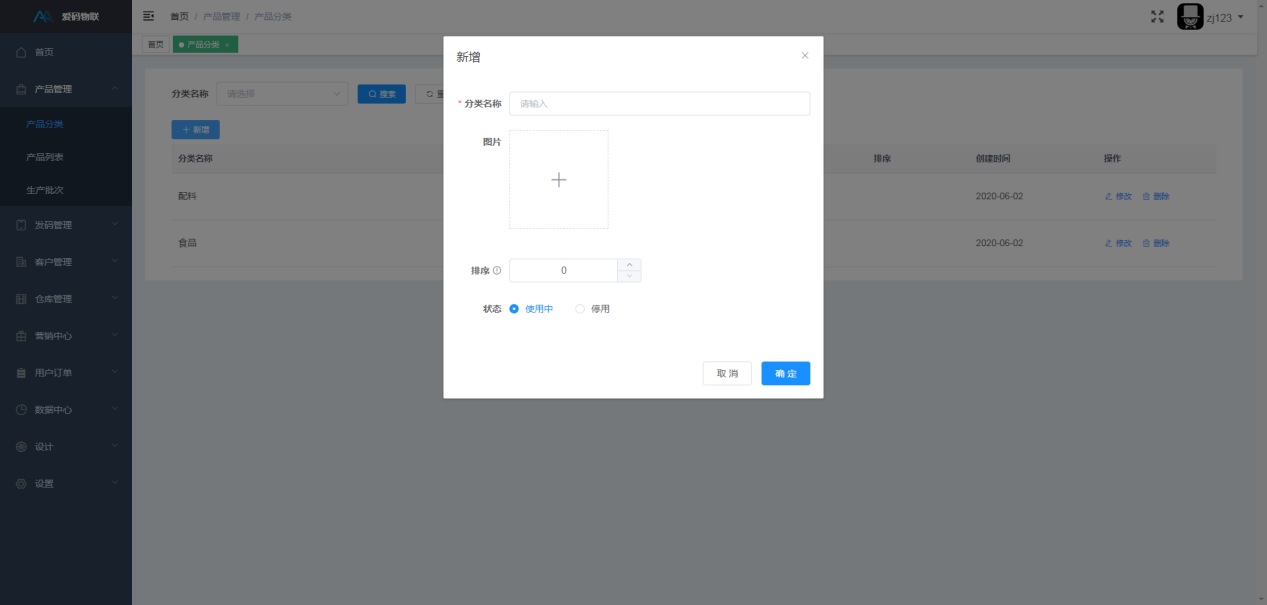The height and width of the screenshot is (605, 1267).
Task: Expand the 客户管理 menu chevron
Action: 115,262
